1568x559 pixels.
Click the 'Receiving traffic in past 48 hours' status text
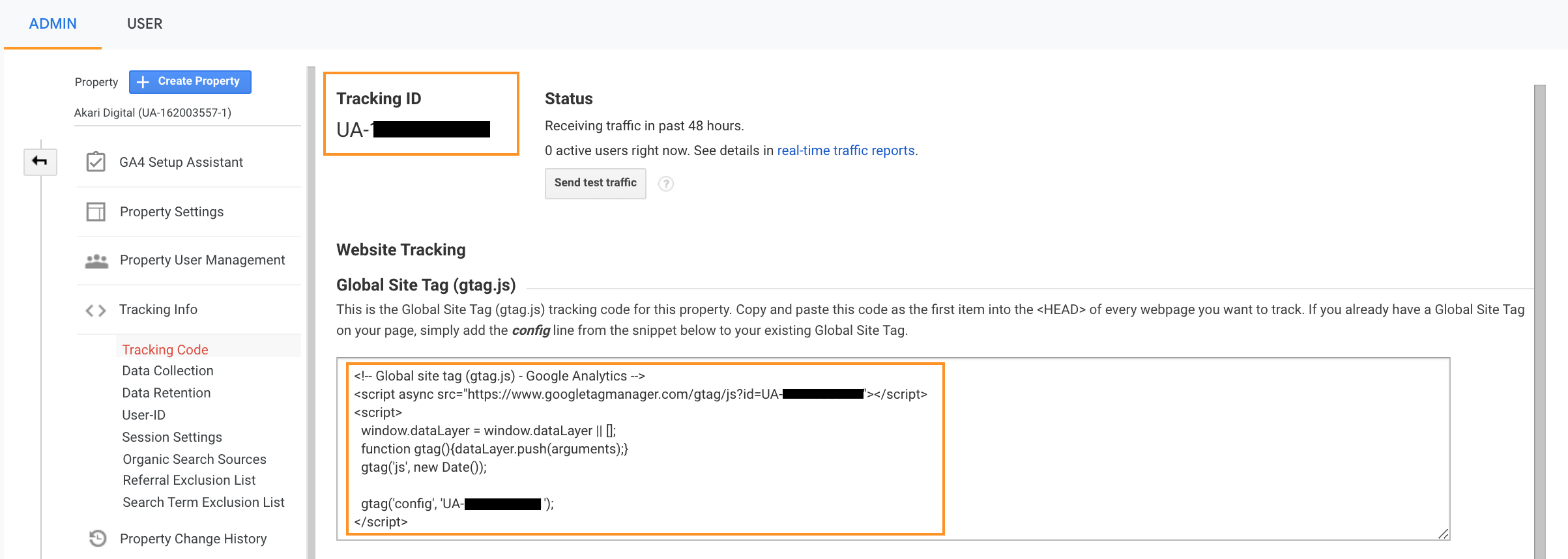click(x=644, y=126)
